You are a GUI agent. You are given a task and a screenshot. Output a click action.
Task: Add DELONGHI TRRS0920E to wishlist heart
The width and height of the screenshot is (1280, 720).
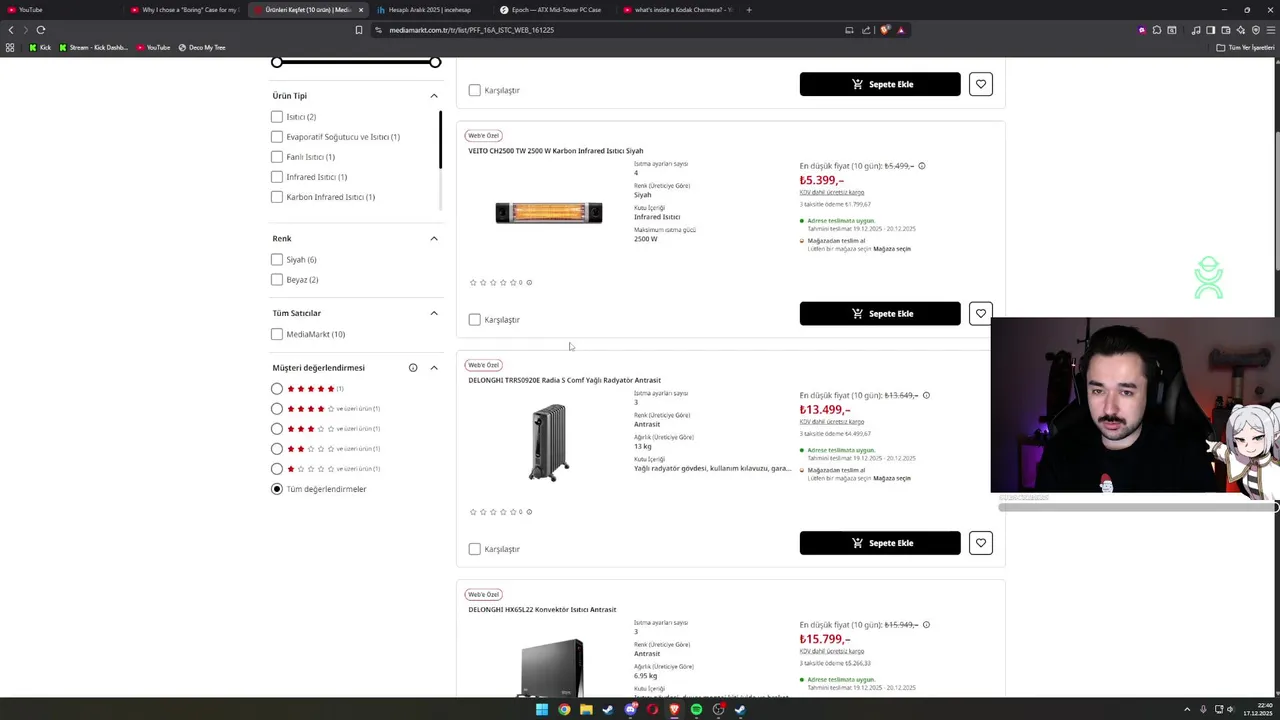tap(980, 543)
